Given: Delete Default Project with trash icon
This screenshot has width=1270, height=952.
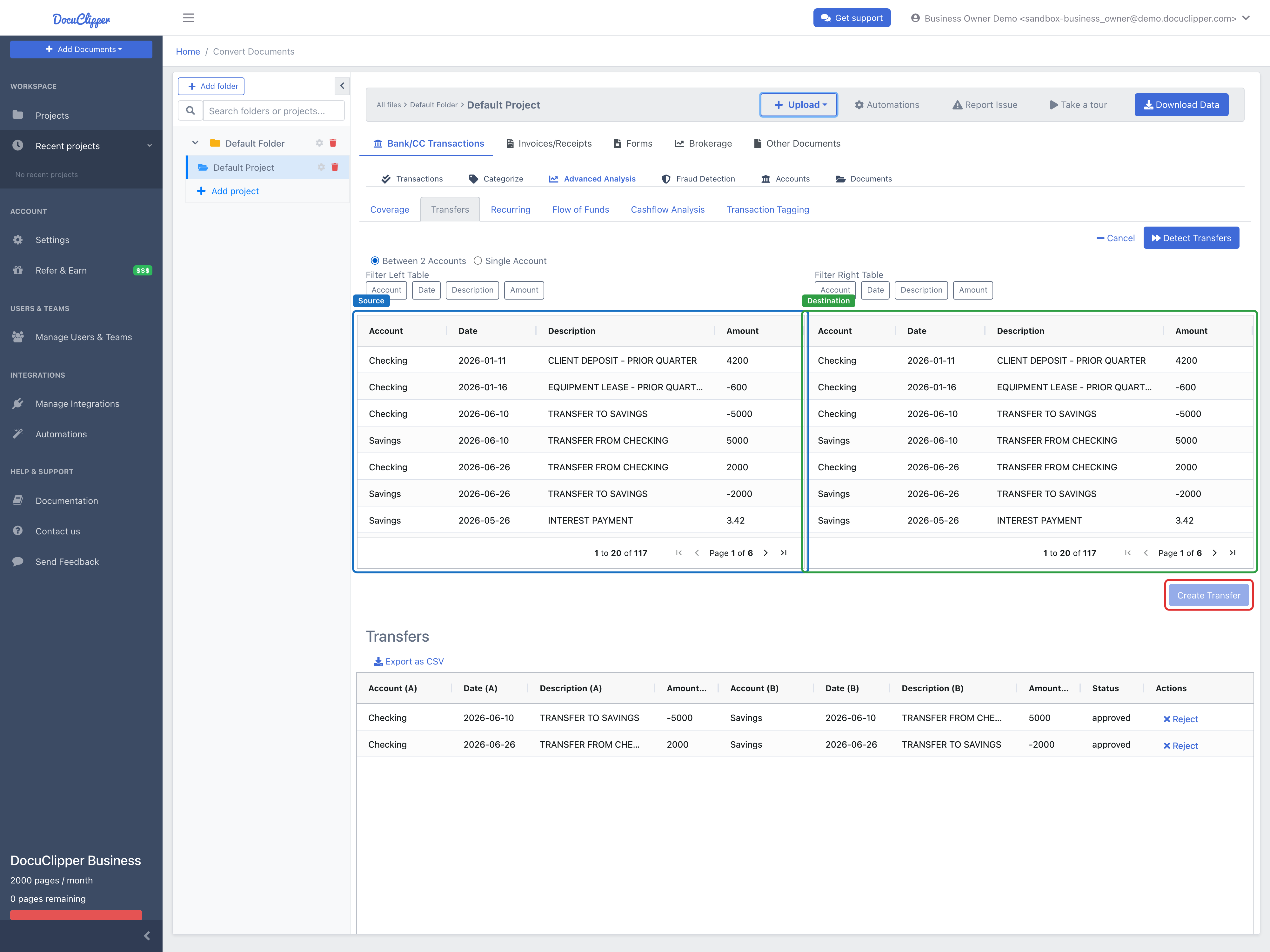Looking at the screenshot, I should pos(335,167).
